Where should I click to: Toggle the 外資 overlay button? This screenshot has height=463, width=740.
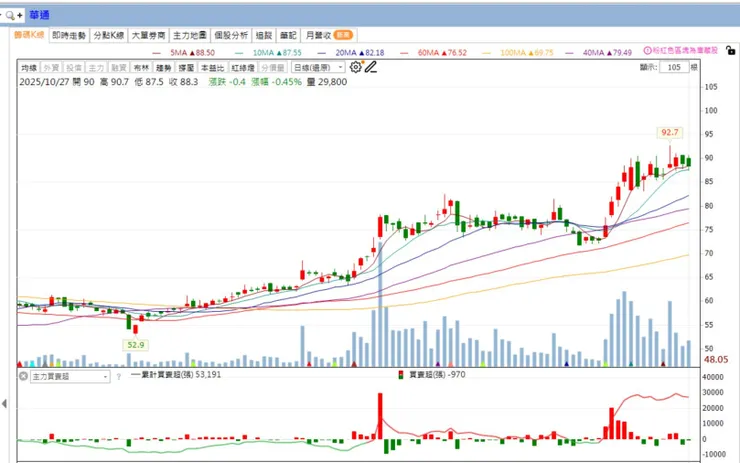coord(51,68)
